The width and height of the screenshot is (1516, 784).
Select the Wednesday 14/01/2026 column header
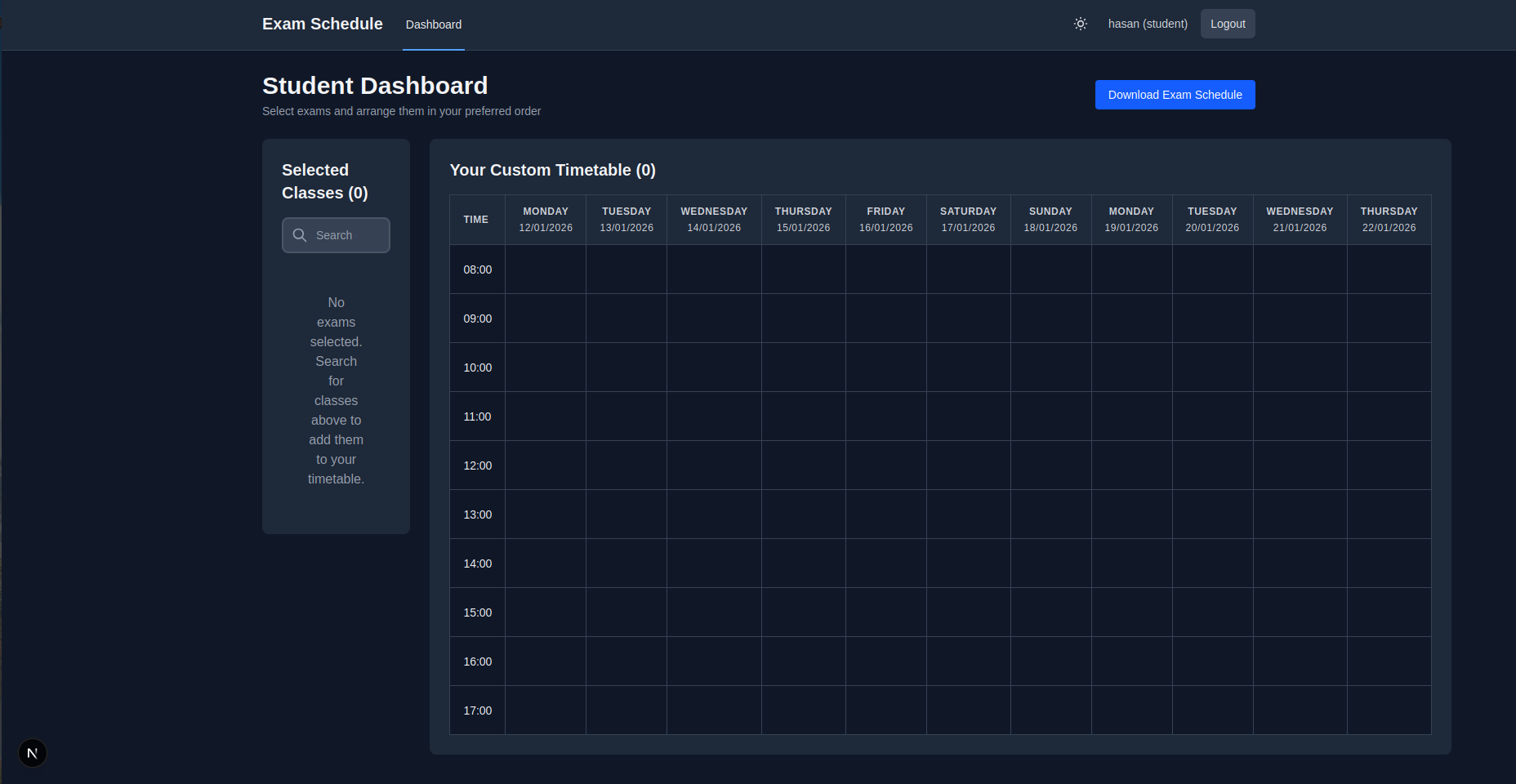click(714, 220)
